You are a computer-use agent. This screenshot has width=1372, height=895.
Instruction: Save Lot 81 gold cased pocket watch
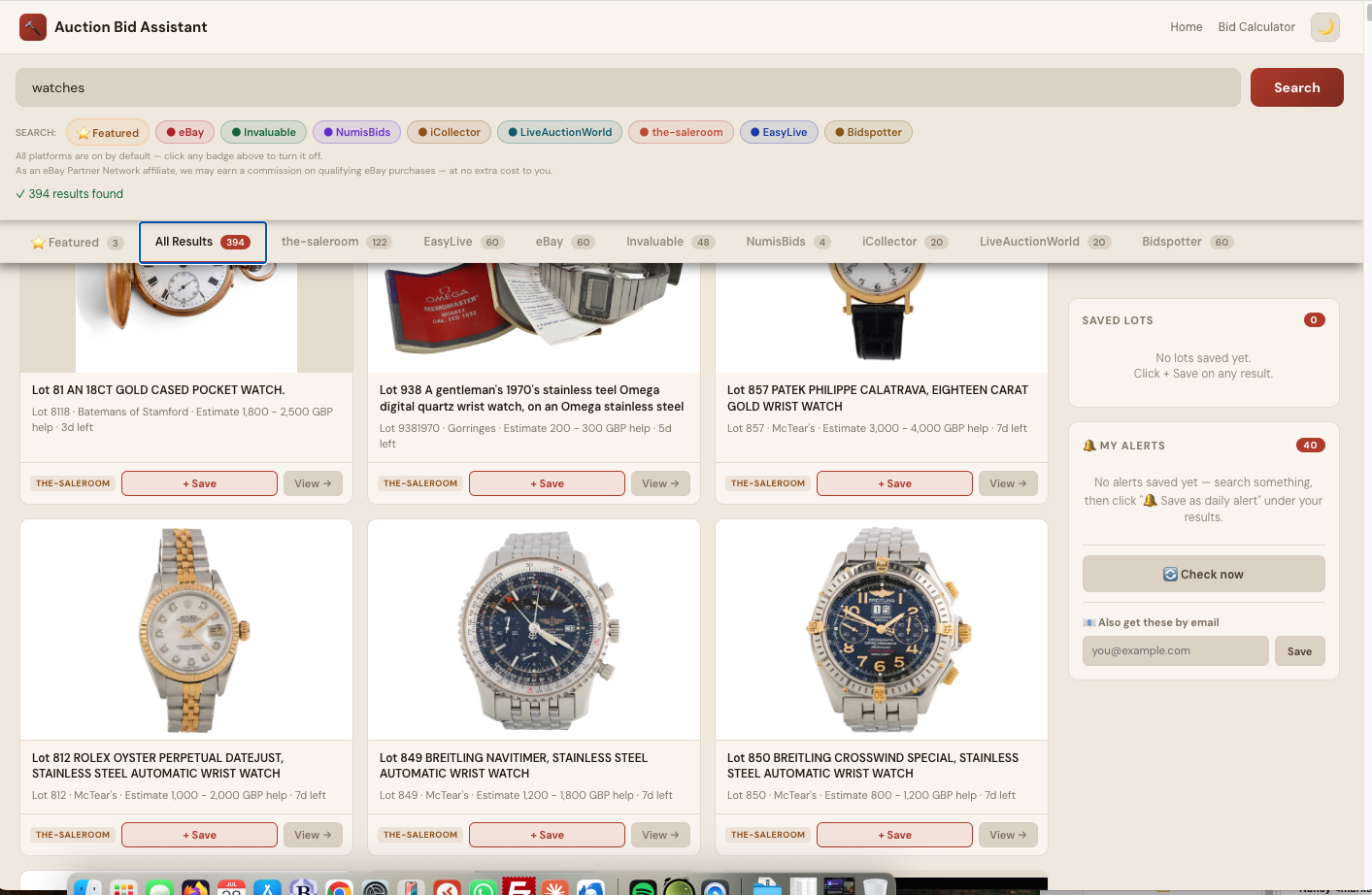click(199, 483)
